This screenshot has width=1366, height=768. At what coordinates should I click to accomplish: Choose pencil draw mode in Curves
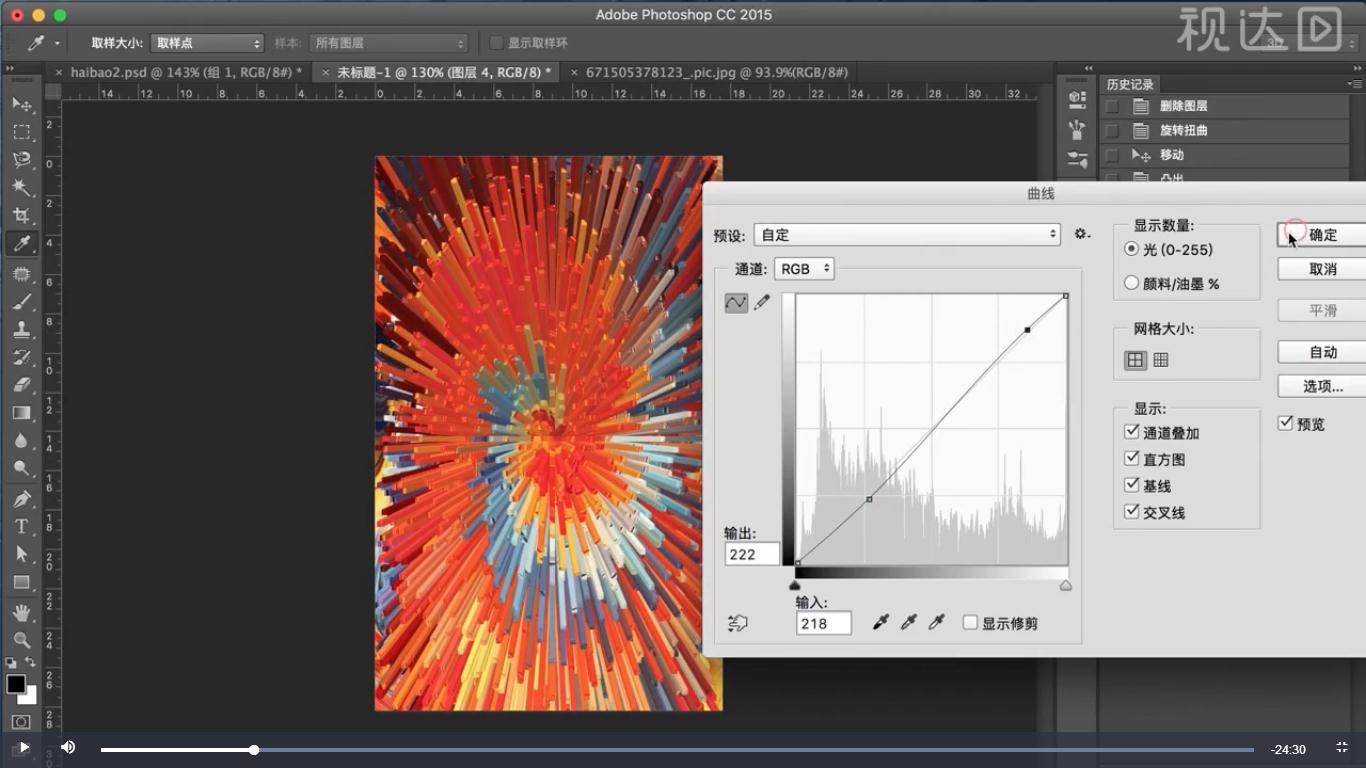coord(762,302)
